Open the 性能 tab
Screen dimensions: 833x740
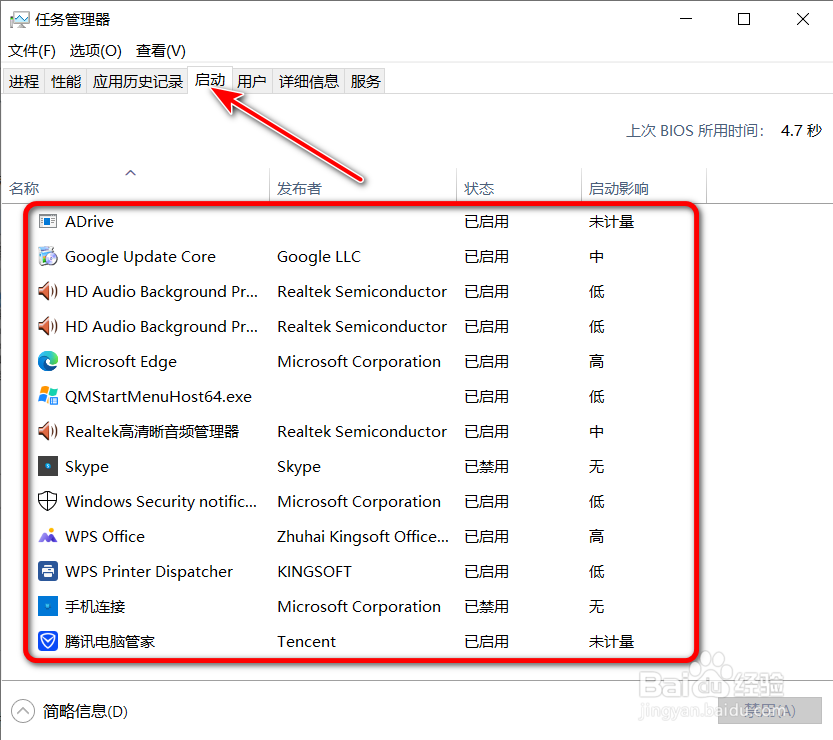[65, 80]
